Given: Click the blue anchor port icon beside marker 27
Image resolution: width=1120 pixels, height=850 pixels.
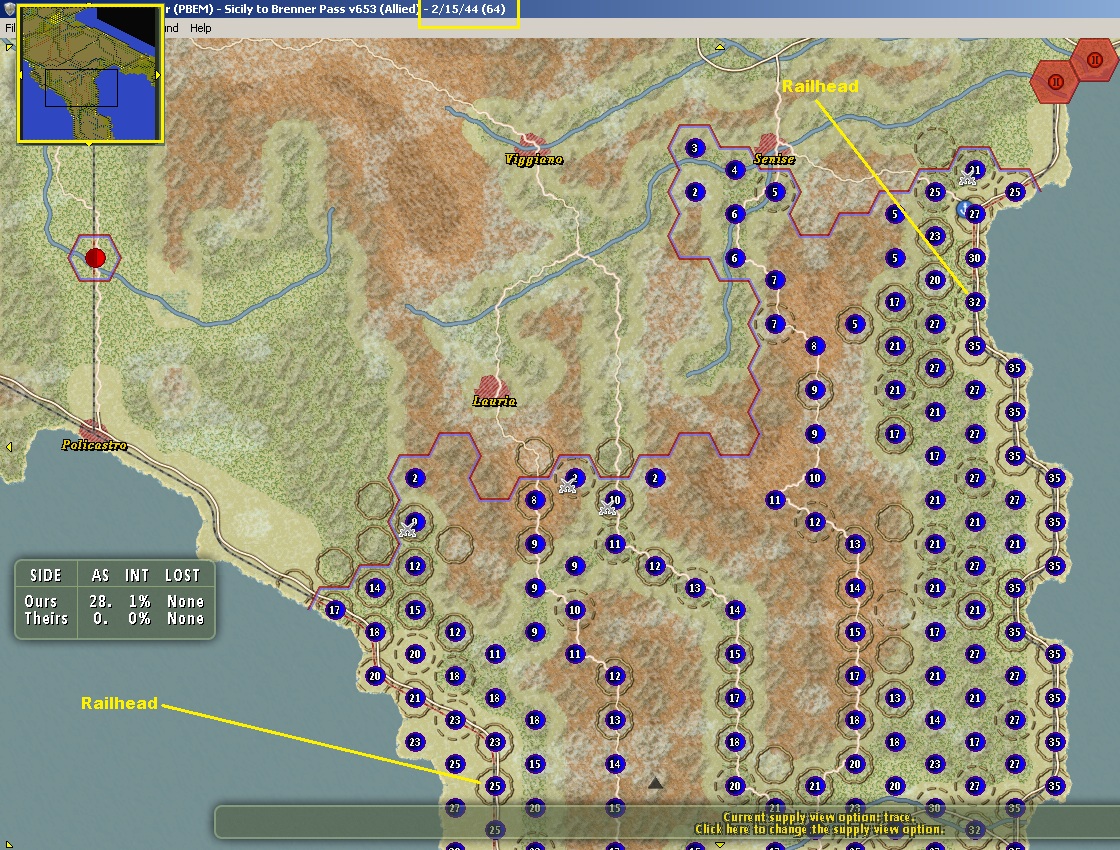Looking at the screenshot, I should [964, 209].
